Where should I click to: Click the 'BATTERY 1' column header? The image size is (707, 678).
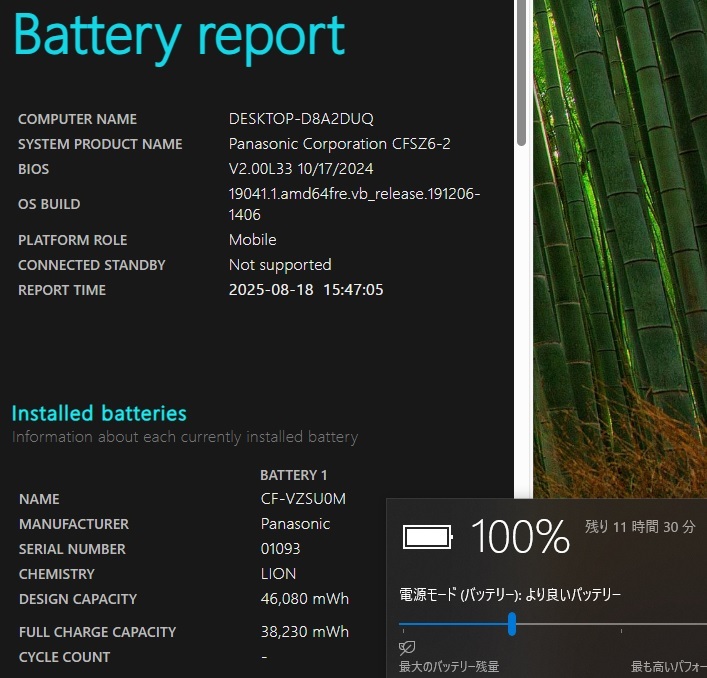click(x=294, y=475)
